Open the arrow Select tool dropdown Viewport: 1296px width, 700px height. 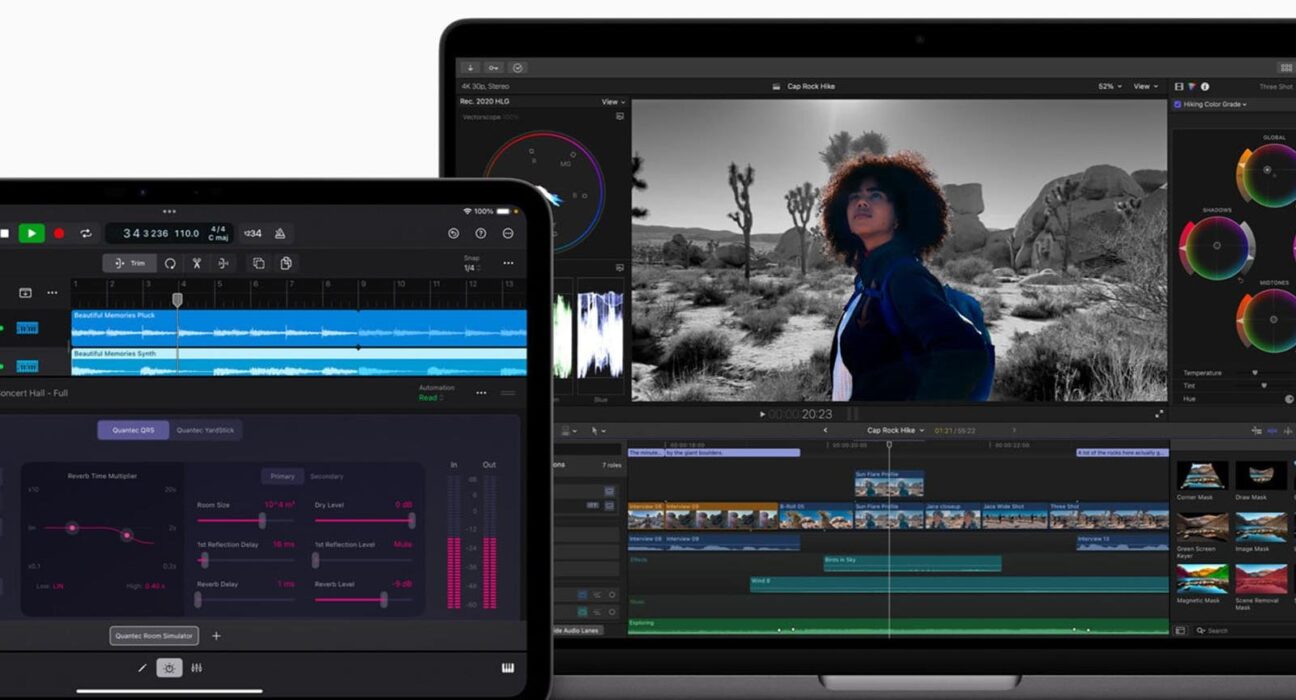(x=599, y=431)
